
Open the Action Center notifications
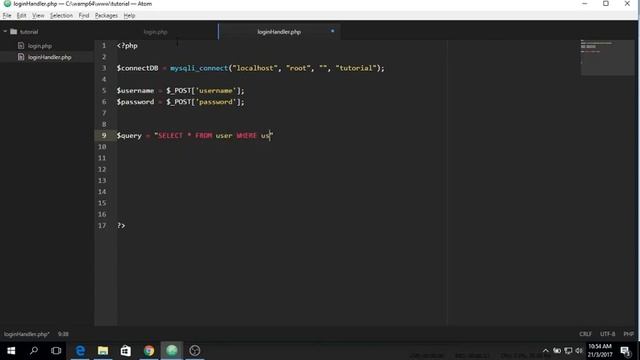625,351
